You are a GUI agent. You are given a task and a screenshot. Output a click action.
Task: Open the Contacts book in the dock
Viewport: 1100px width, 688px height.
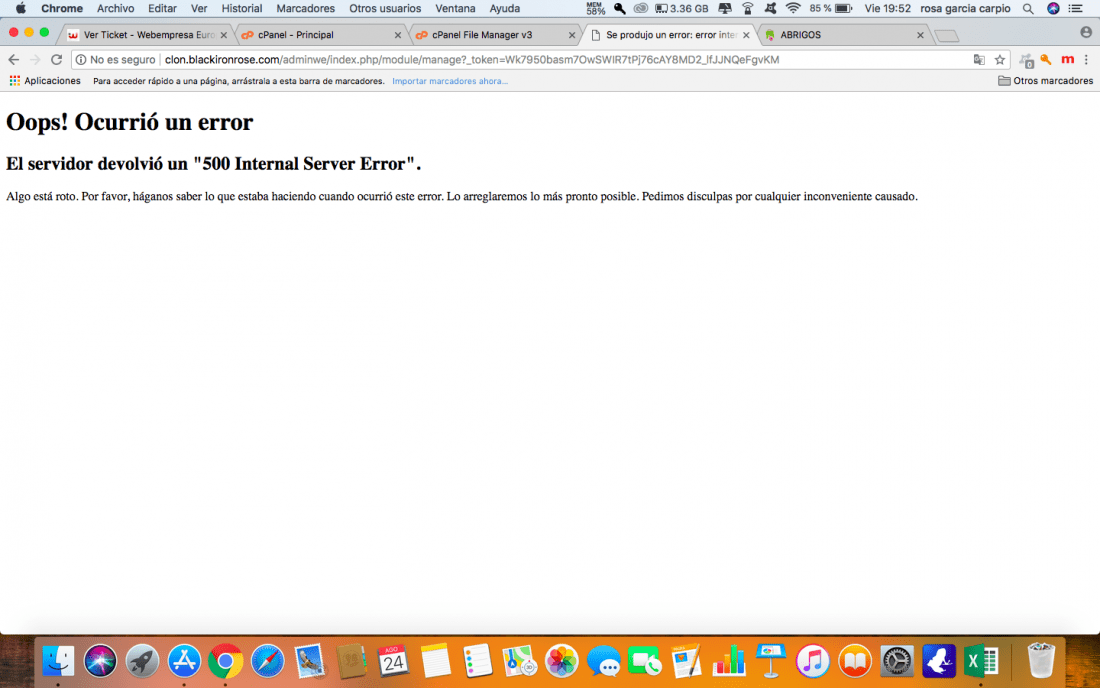coord(351,661)
